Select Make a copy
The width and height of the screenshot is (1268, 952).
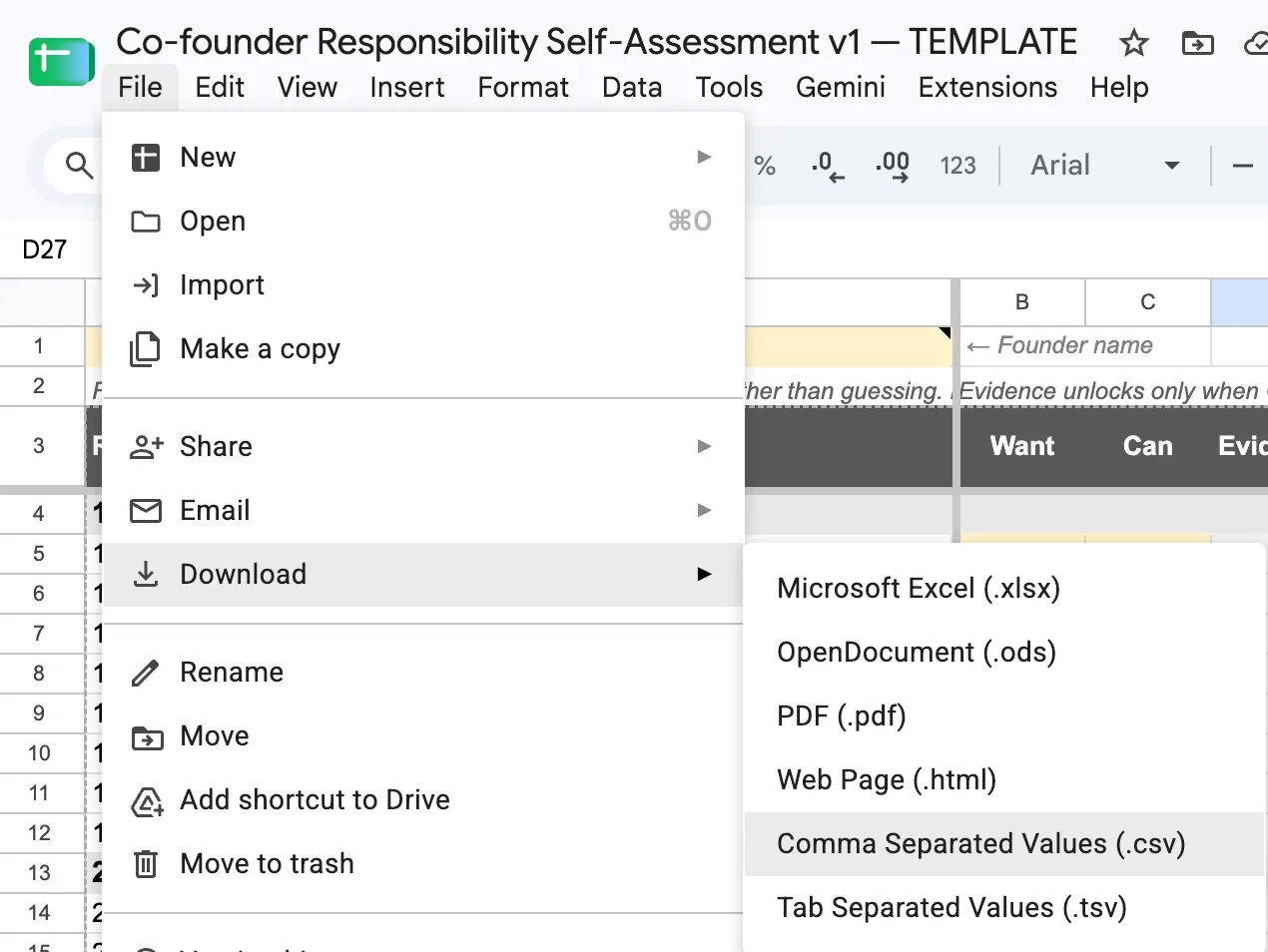[423, 349]
